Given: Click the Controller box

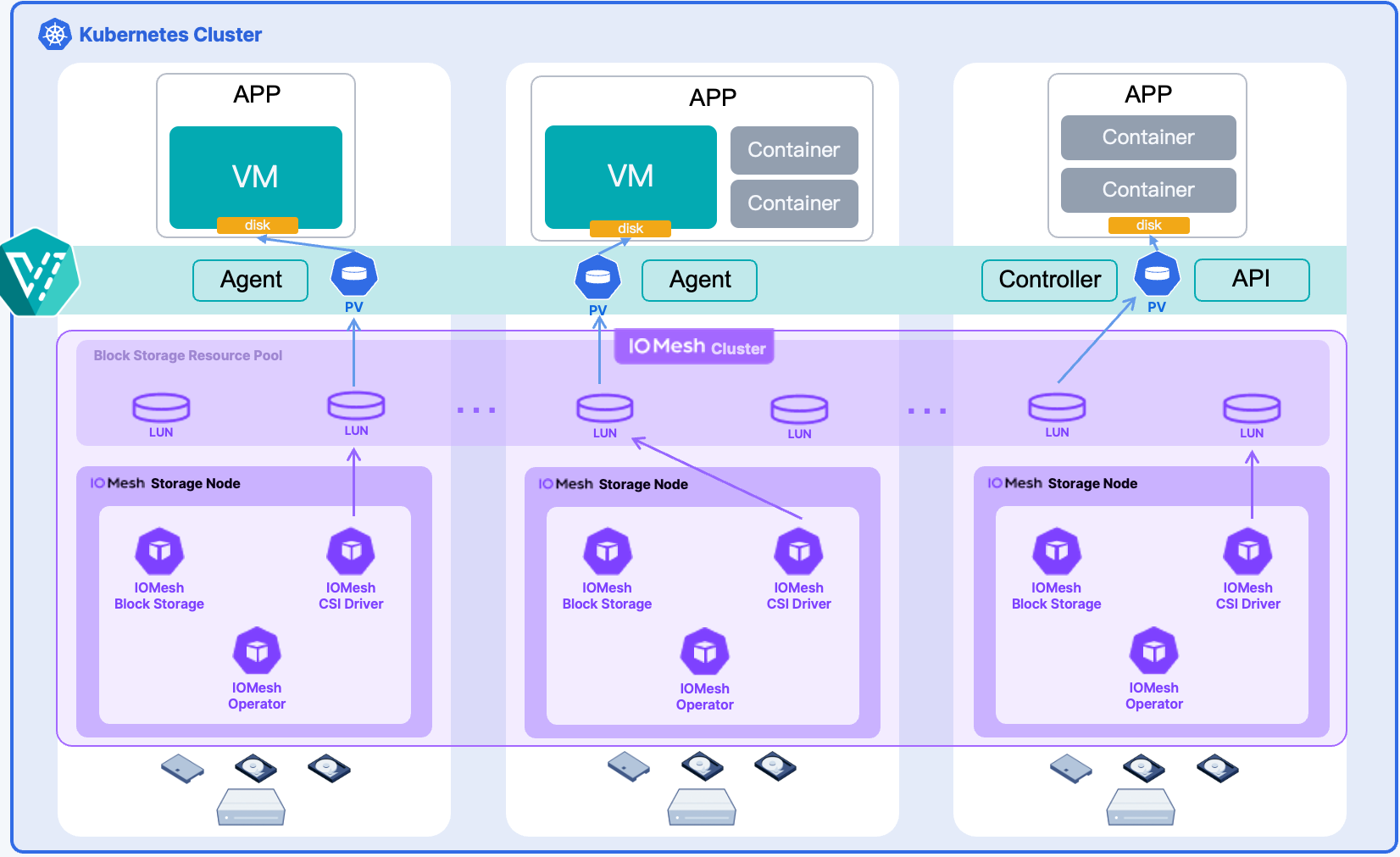Looking at the screenshot, I should coord(1050,281).
